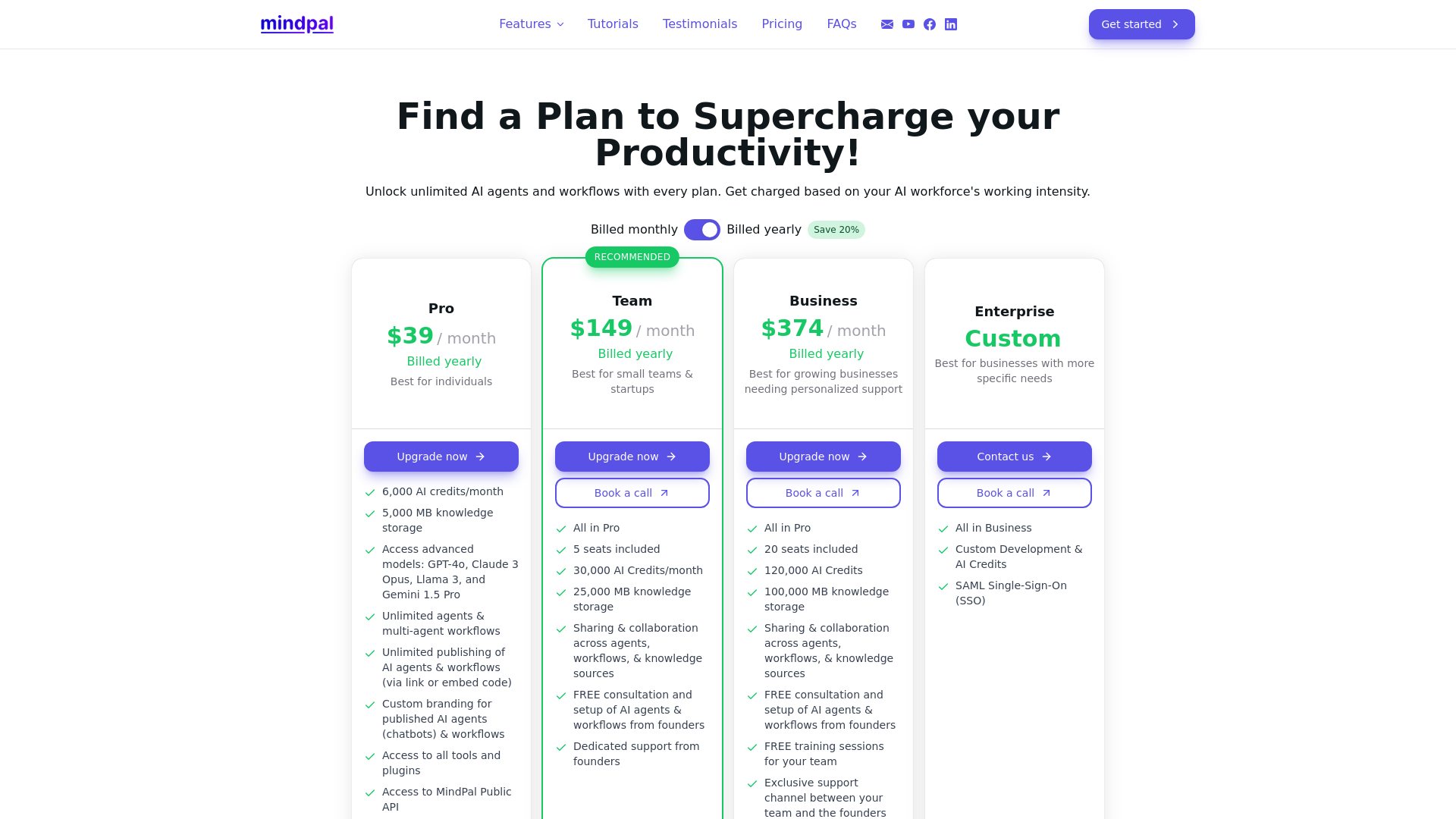Screen dimensions: 1456x819
Task: Click Upgrade now on the Team plan
Action: (632, 457)
